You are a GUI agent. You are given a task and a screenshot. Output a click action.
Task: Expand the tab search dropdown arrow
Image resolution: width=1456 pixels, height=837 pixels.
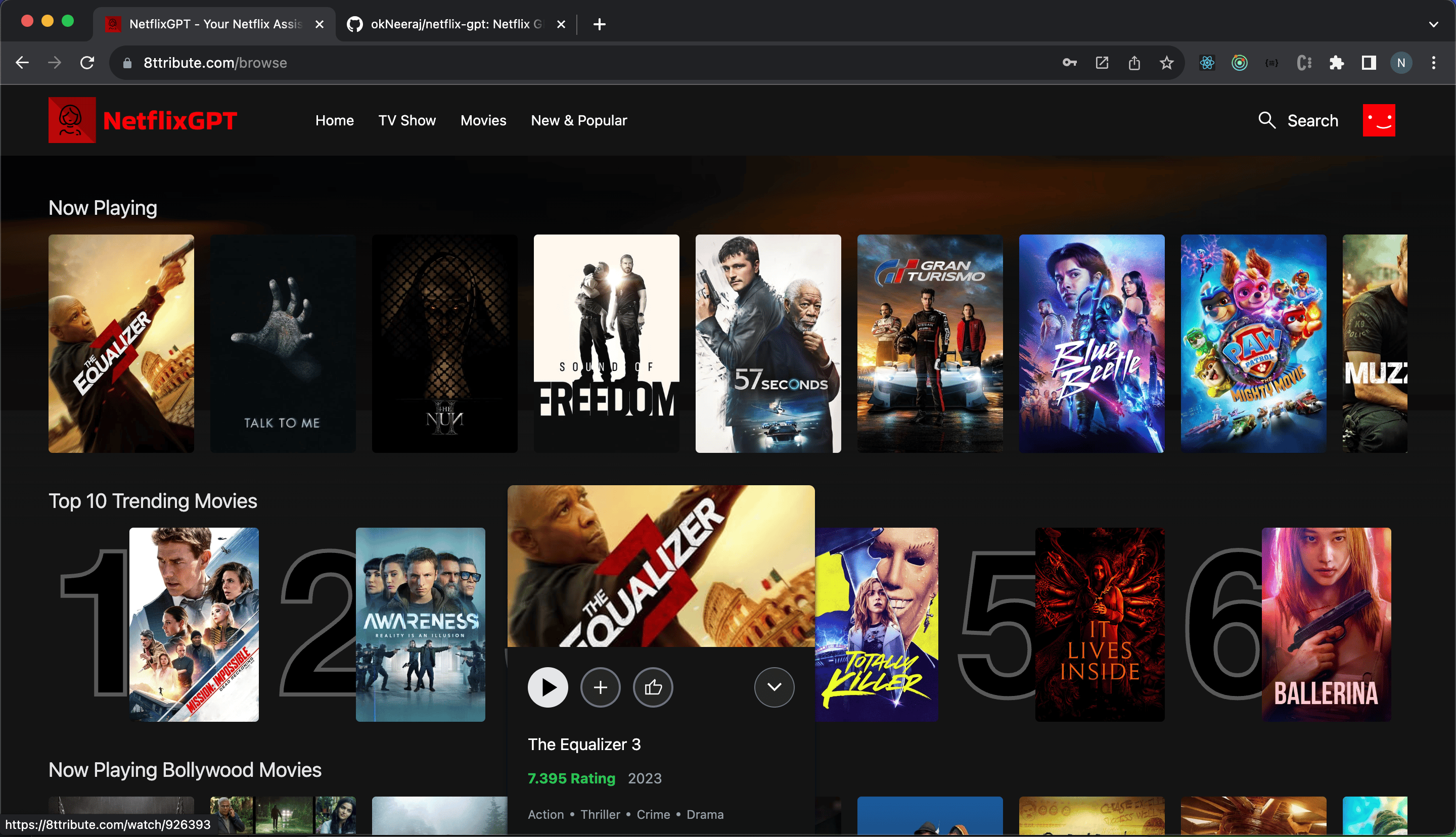pos(1433,24)
